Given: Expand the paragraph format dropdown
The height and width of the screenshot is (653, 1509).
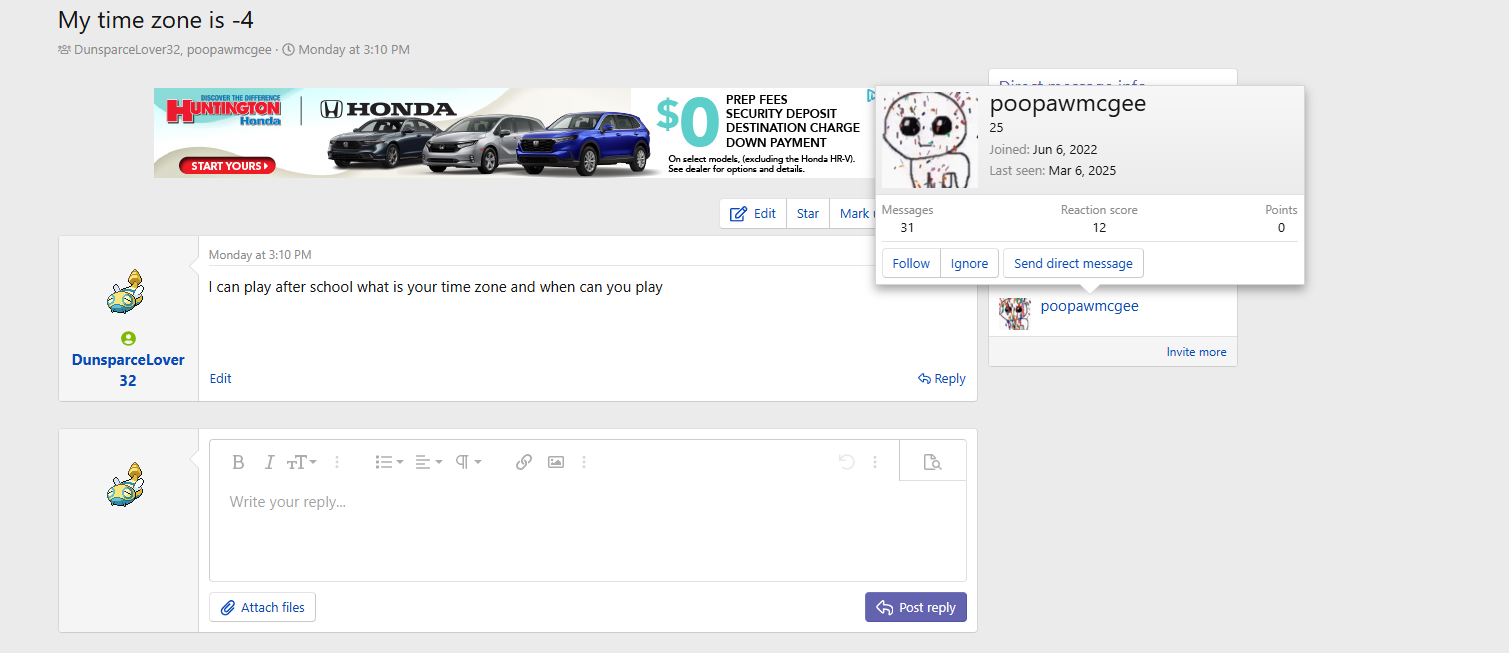Looking at the screenshot, I should 468,462.
